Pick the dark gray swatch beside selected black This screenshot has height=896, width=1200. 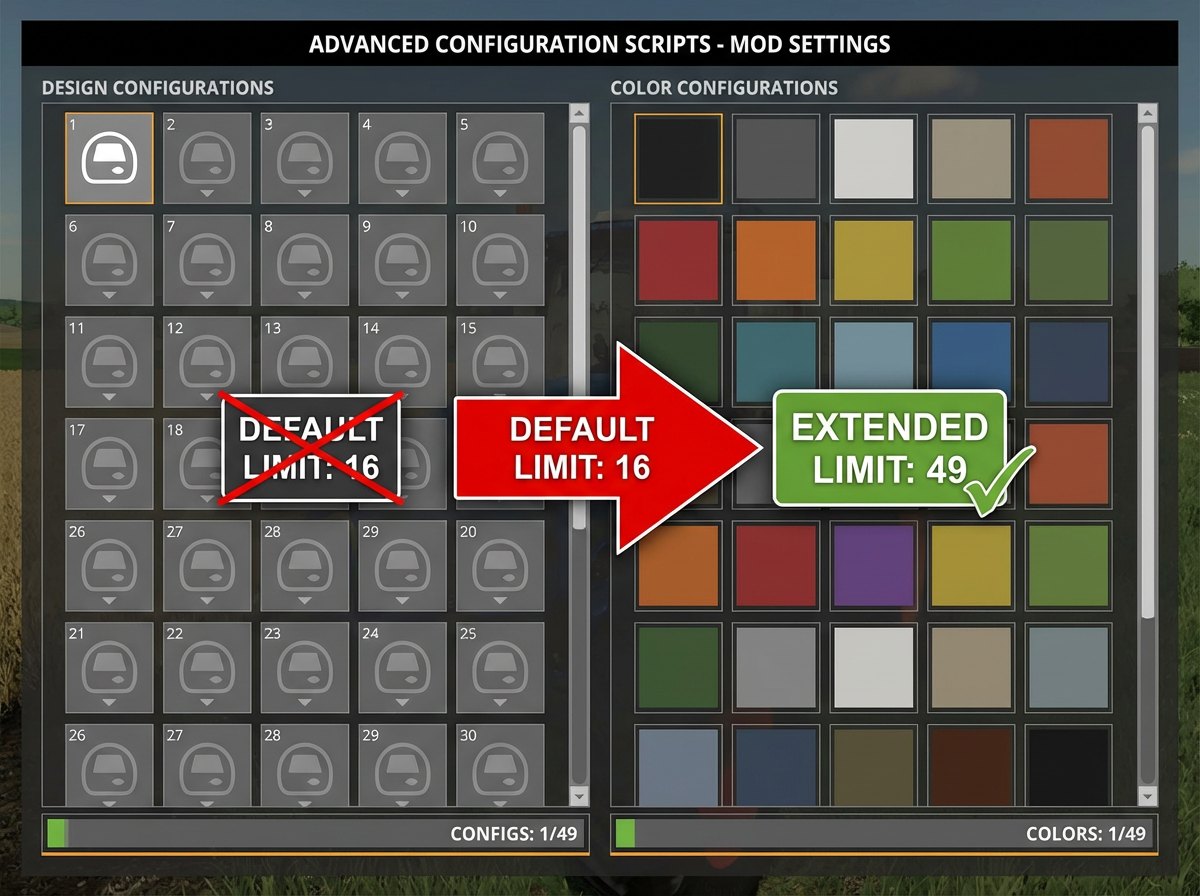click(776, 159)
